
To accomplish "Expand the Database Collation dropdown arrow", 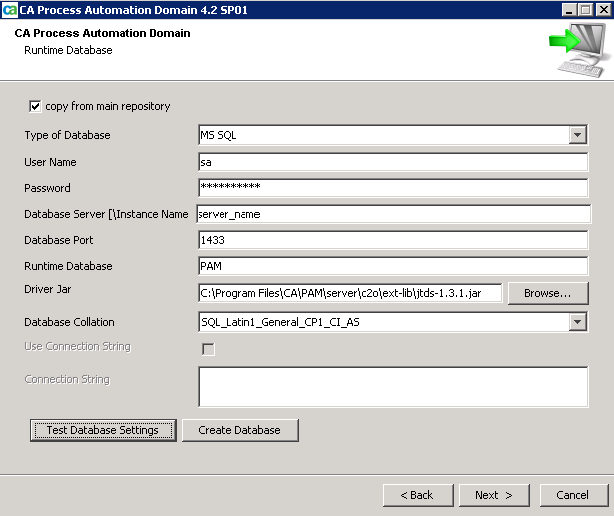I will 577,322.
